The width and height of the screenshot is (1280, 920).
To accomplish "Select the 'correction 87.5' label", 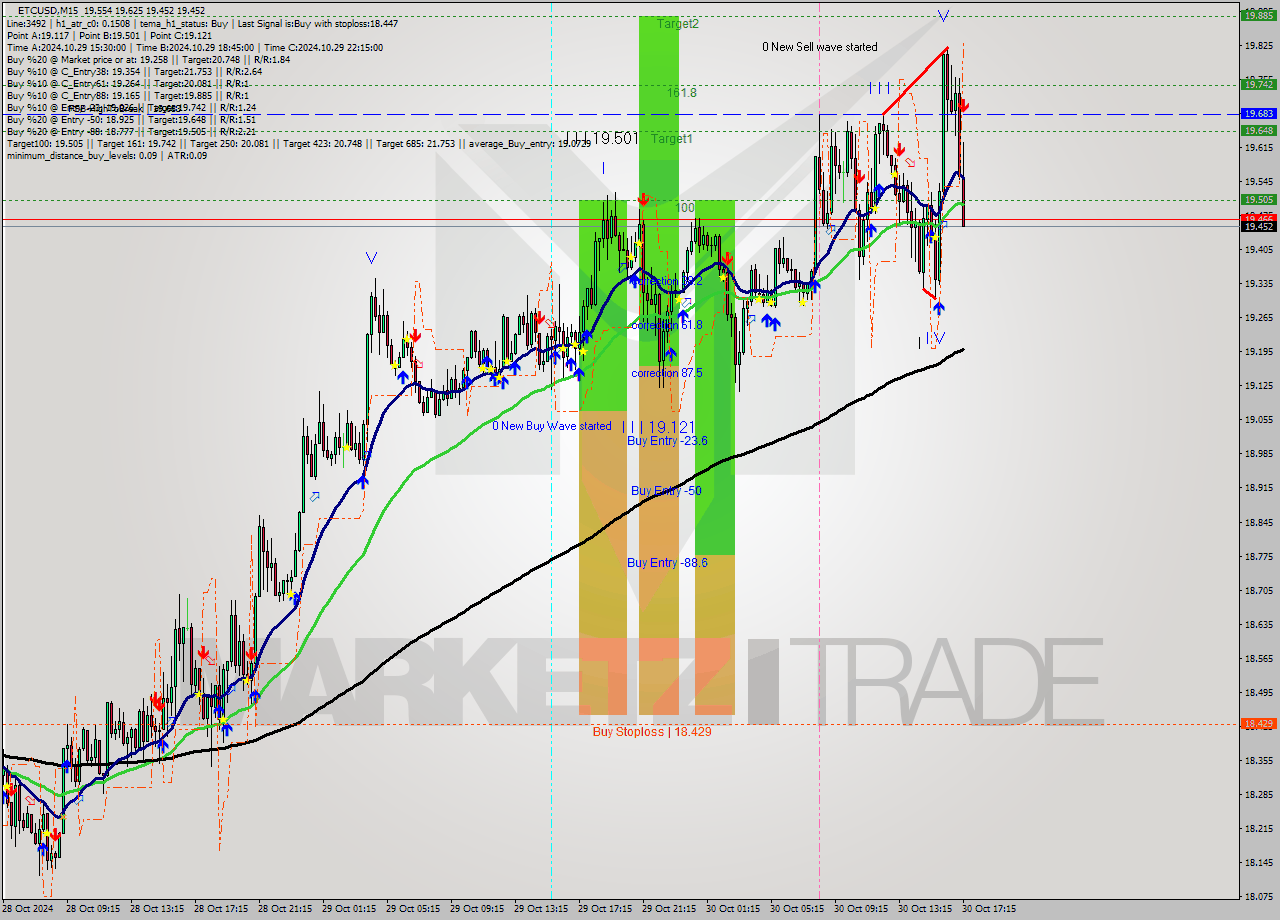I will pos(666,373).
